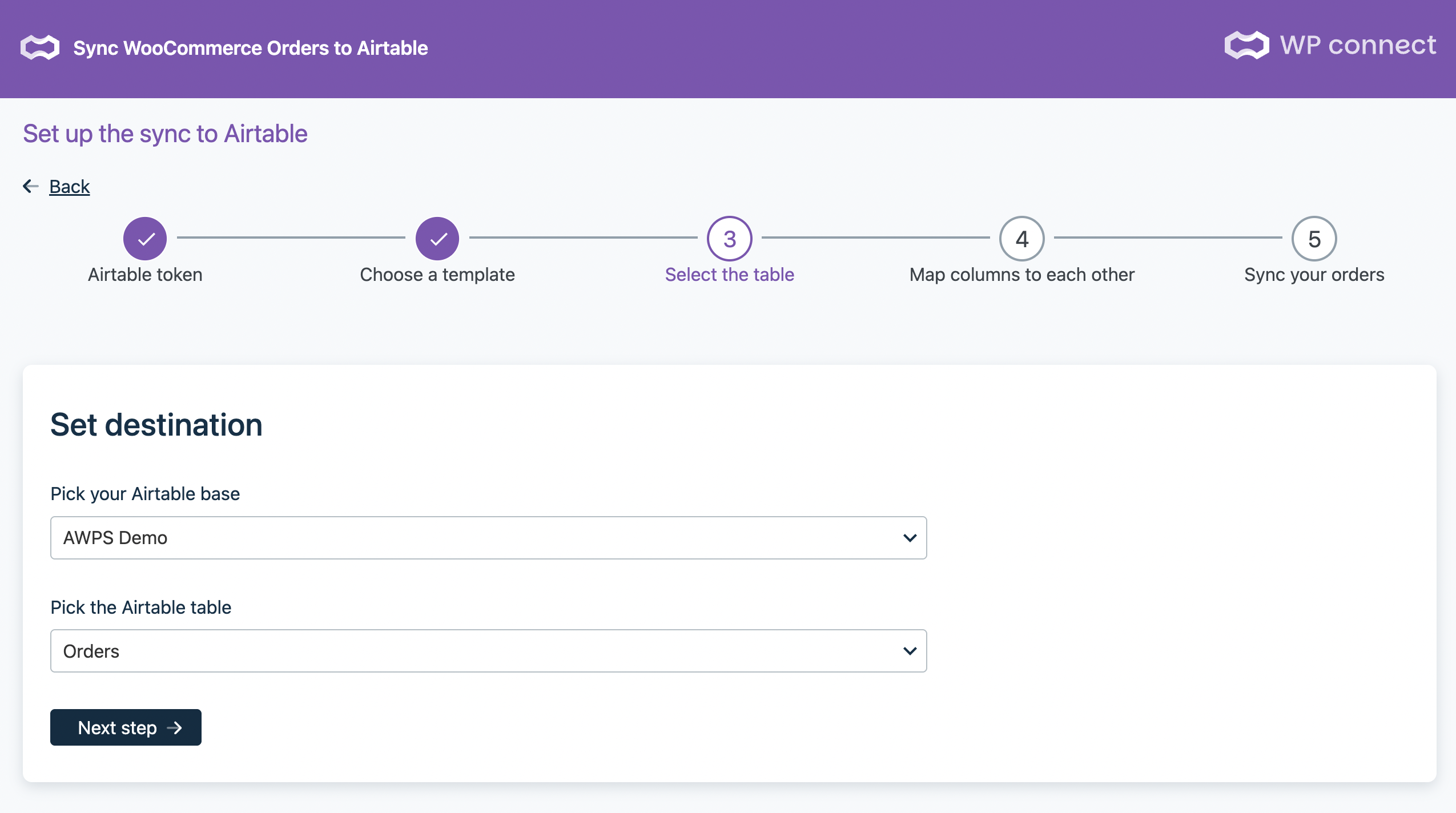Proceed with the Next step button
This screenshot has width=1456, height=813.
tap(126, 727)
